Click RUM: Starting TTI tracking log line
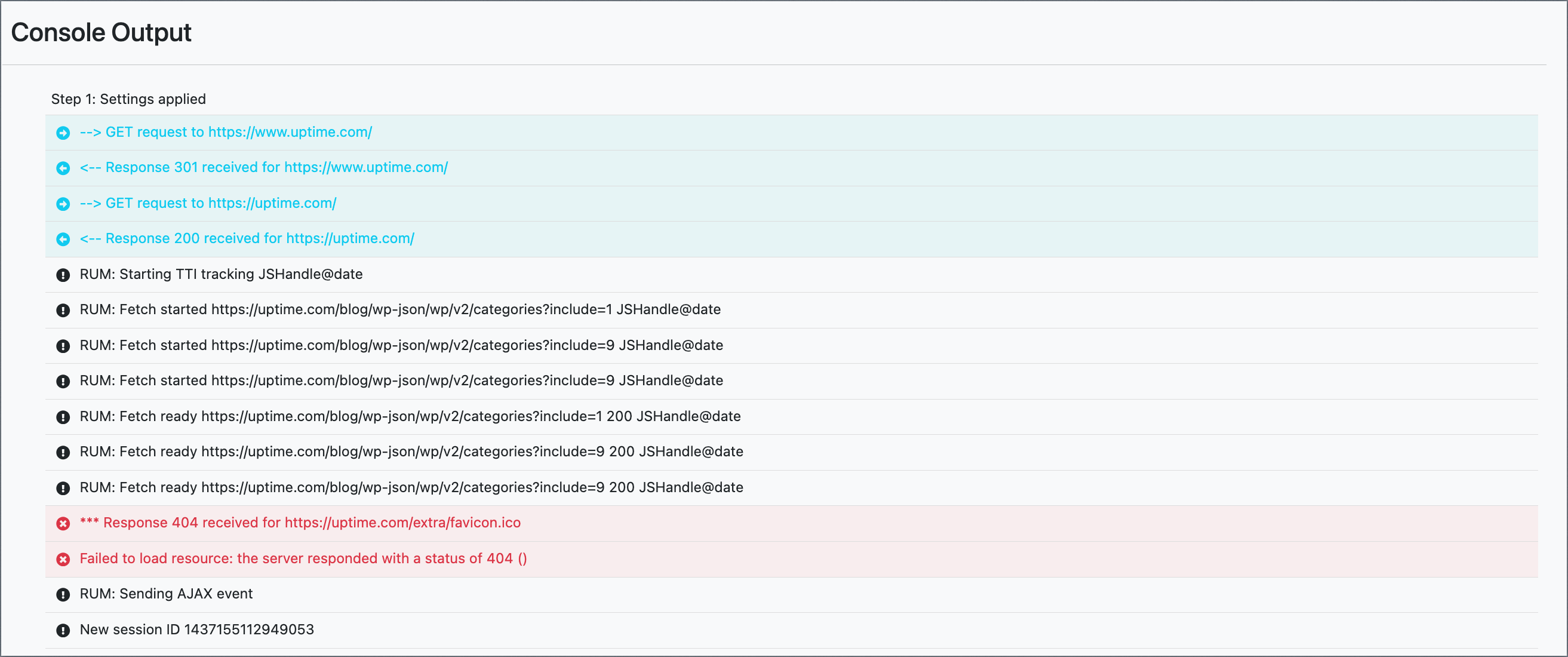Screen dimensions: 1568x657 tap(791, 275)
